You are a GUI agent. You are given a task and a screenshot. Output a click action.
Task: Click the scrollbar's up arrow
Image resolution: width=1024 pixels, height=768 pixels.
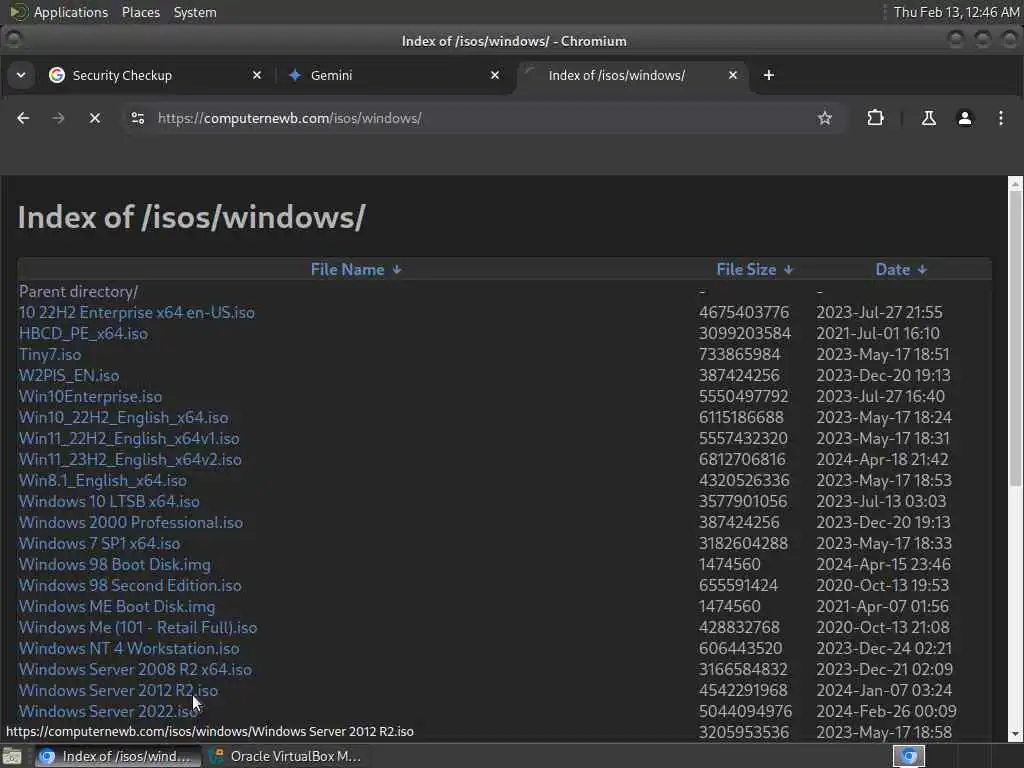pos(1015,184)
